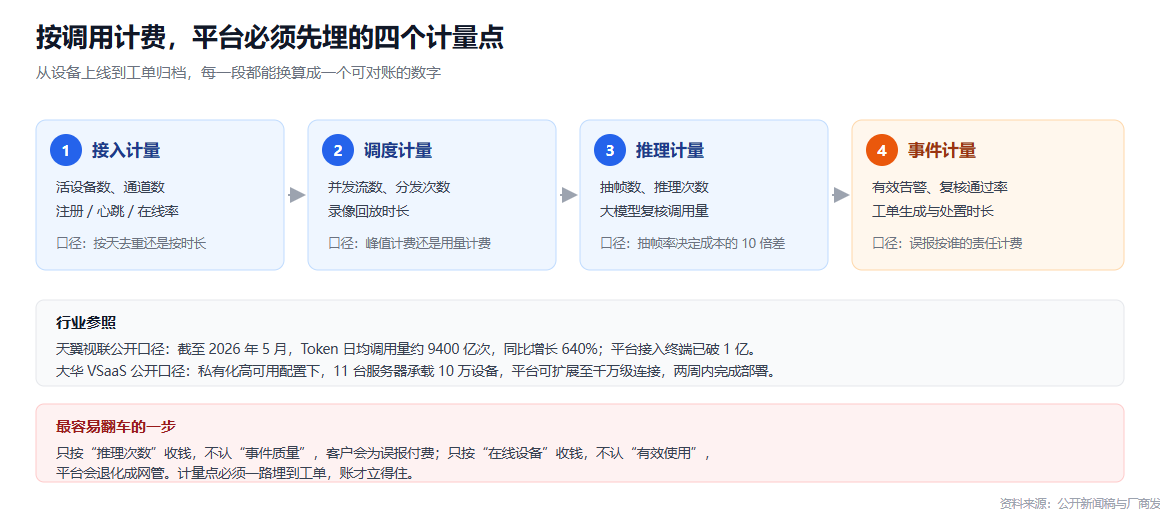Click the line starting 只按“推理次数”收钱
1160x520 pixels.
(383, 453)
